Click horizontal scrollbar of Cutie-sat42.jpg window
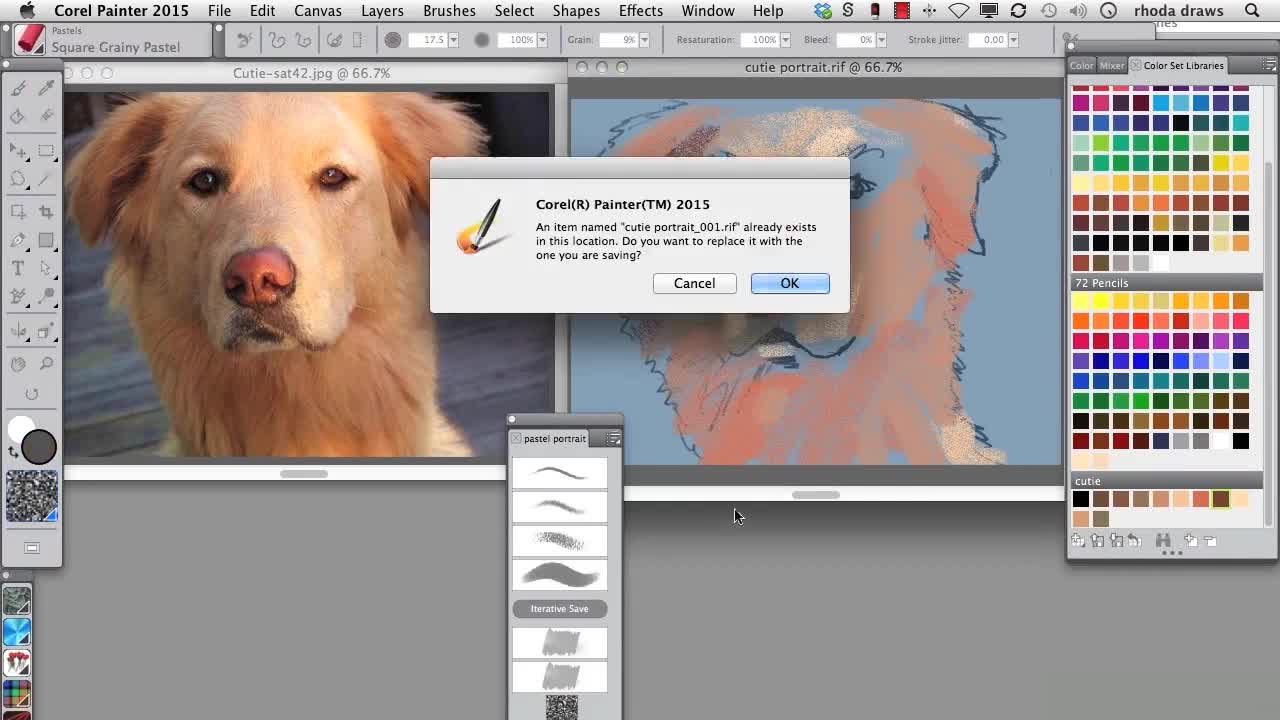Screen dimensions: 1280x720 [x=304, y=474]
